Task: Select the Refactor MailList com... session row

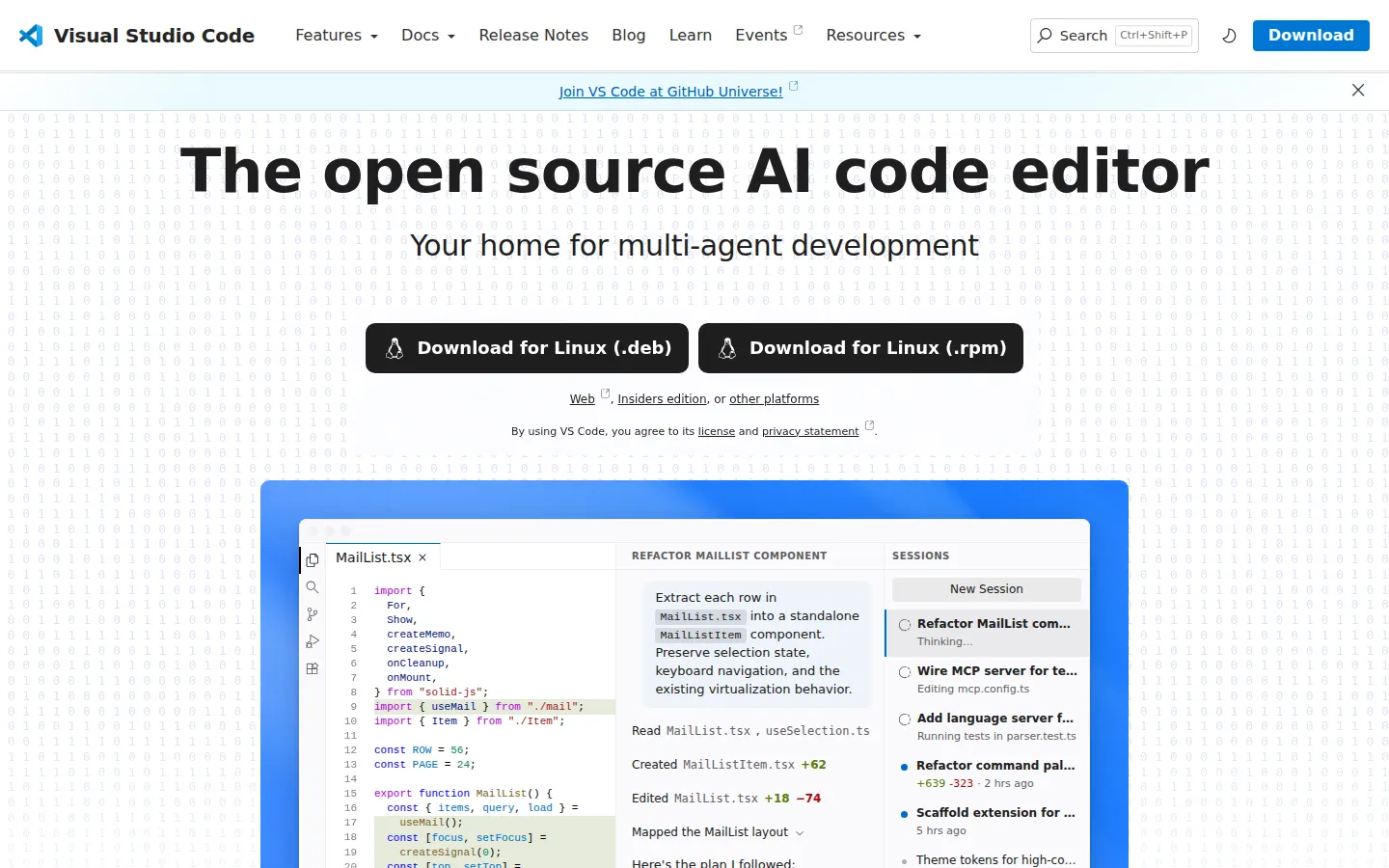Action: point(987,633)
